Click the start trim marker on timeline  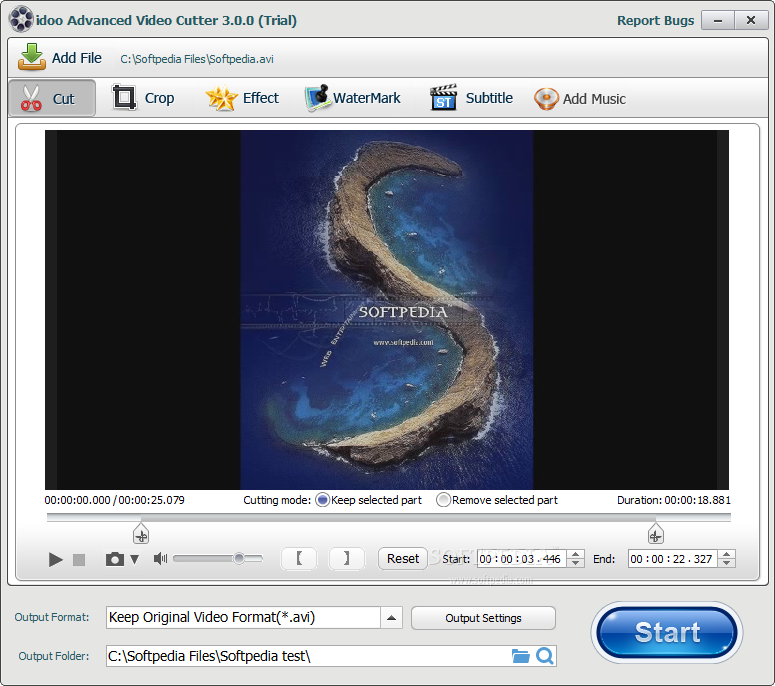pos(141,534)
